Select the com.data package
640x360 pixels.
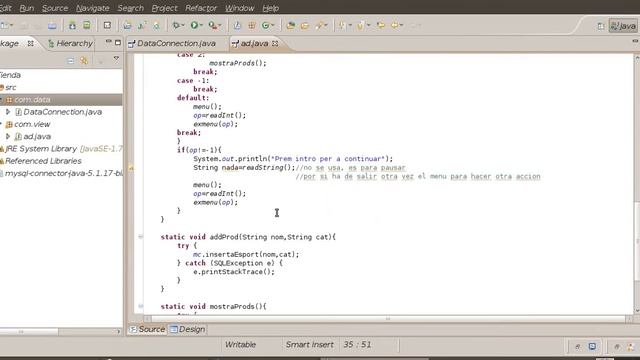(32, 100)
